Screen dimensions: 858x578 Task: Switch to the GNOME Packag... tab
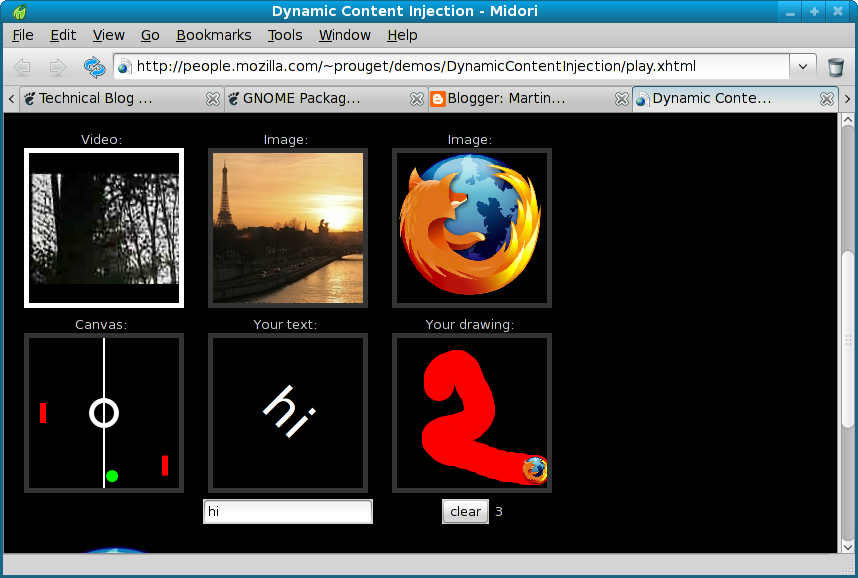coord(325,99)
